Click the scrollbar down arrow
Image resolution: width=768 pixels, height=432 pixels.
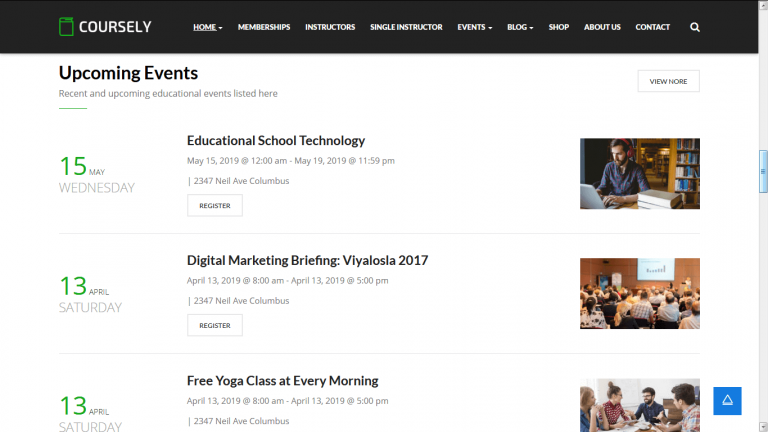tap(763, 427)
